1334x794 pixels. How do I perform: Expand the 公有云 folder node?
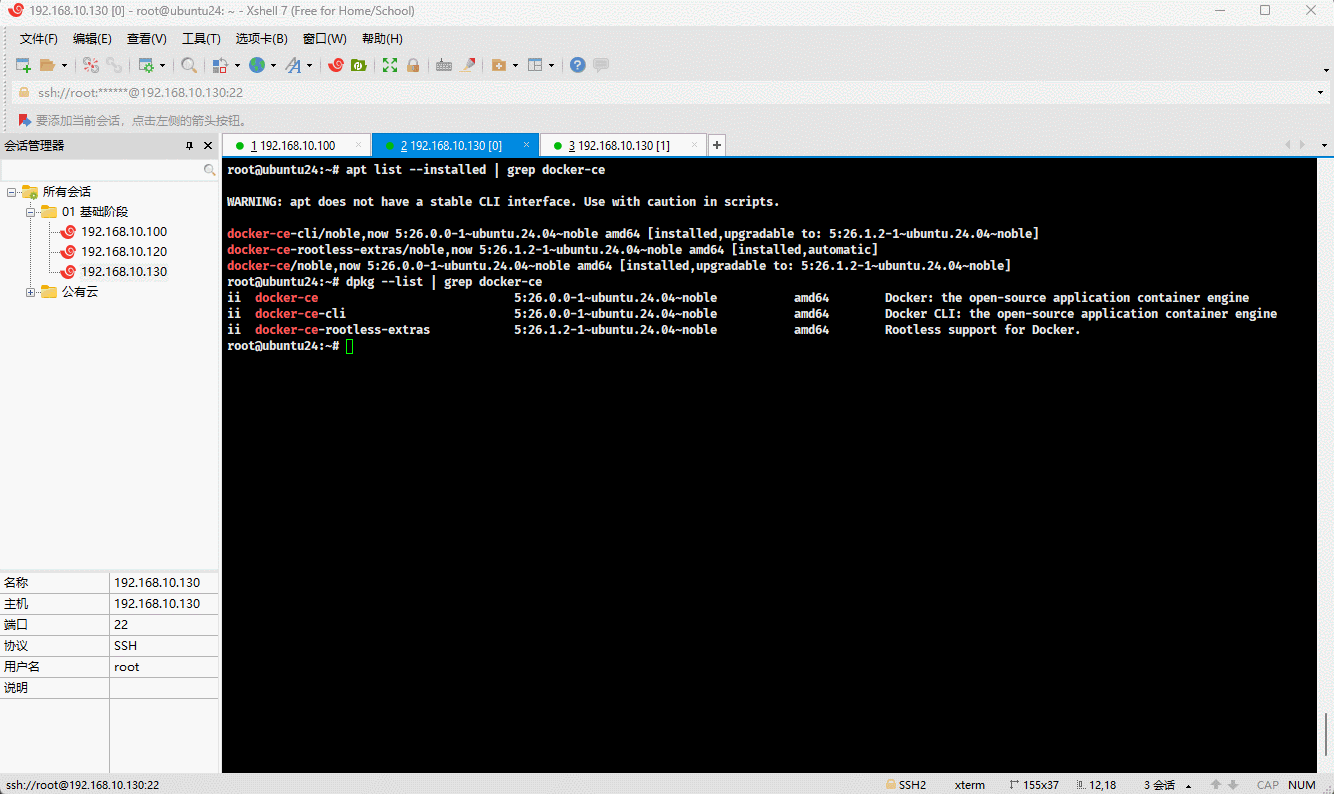coord(32,292)
